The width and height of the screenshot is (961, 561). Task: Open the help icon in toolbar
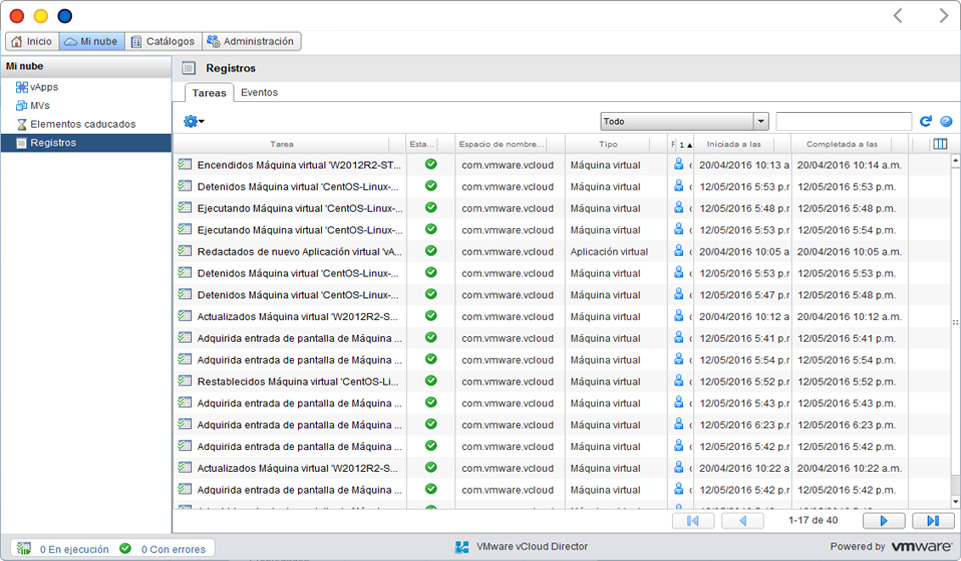(x=946, y=121)
